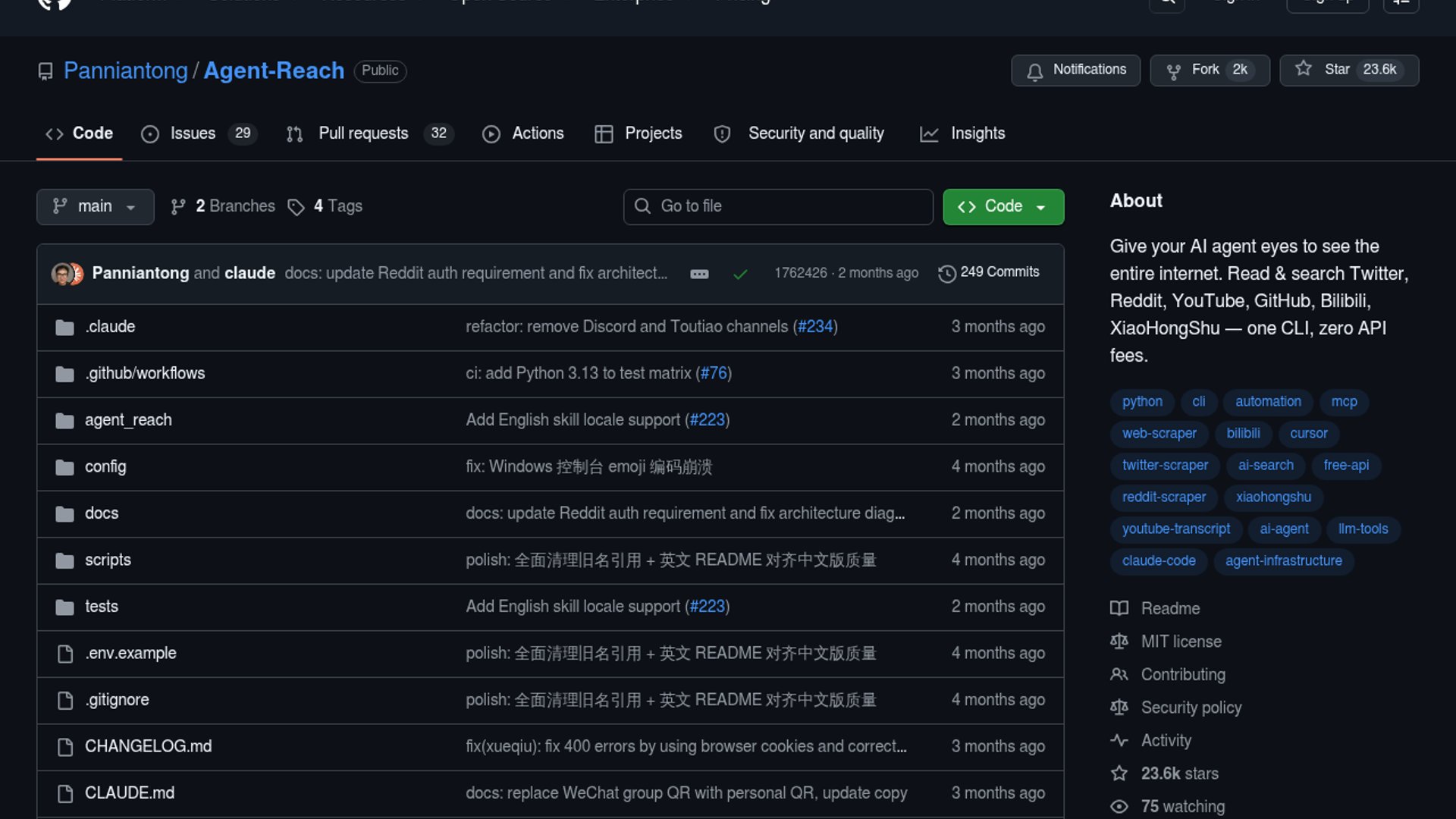This screenshot has width=1456, height=819.
Task: Select the mcp topic tag
Action: pyautogui.click(x=1344, y=402)
